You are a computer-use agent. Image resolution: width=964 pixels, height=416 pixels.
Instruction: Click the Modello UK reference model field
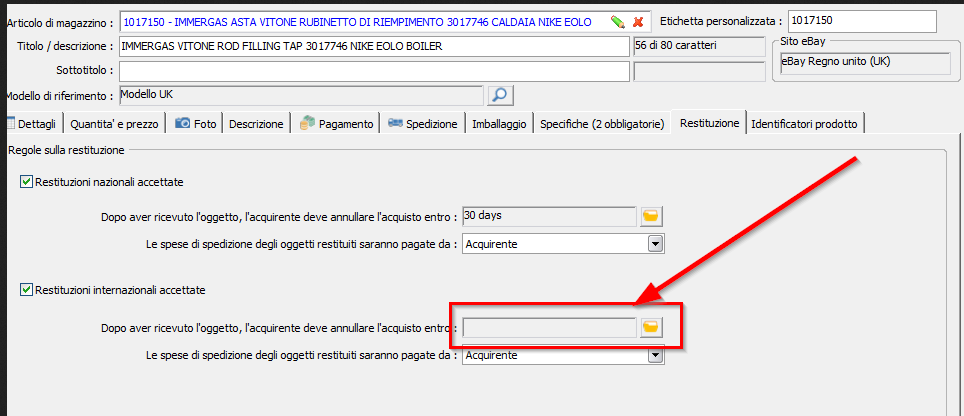pyautogui.click(x=301, y=95)
